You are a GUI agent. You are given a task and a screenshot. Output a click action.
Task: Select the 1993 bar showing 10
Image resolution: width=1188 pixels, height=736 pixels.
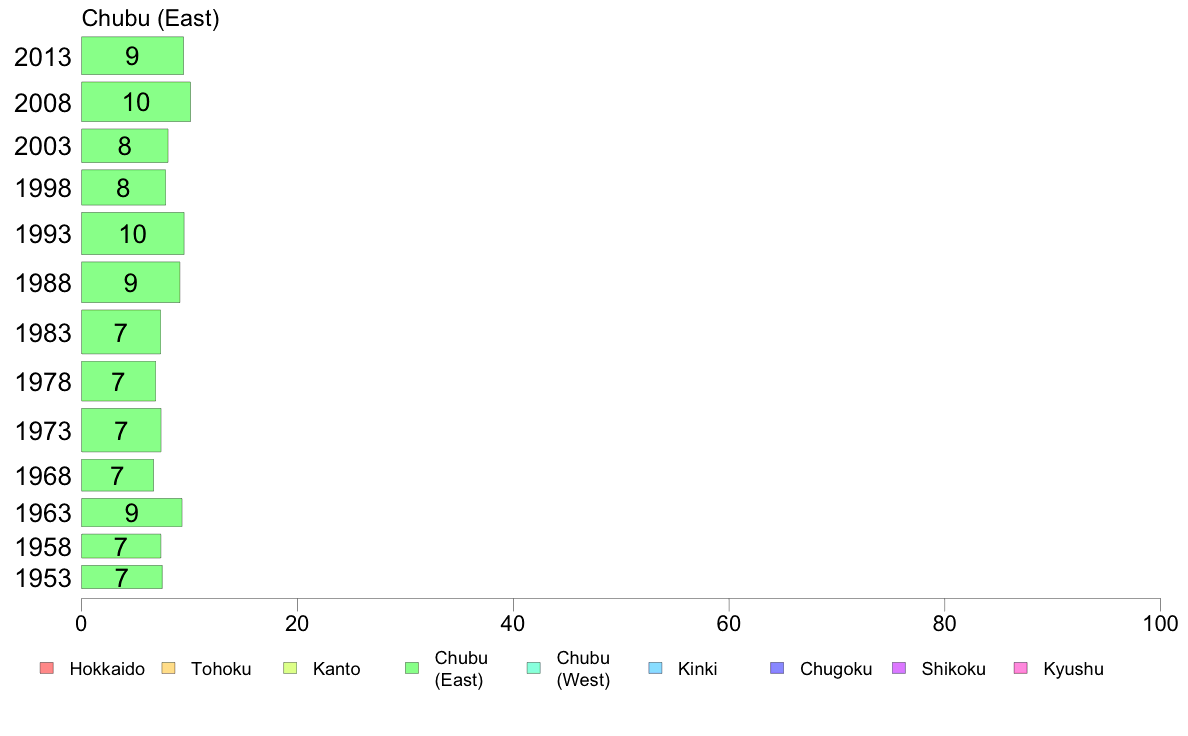133,233
